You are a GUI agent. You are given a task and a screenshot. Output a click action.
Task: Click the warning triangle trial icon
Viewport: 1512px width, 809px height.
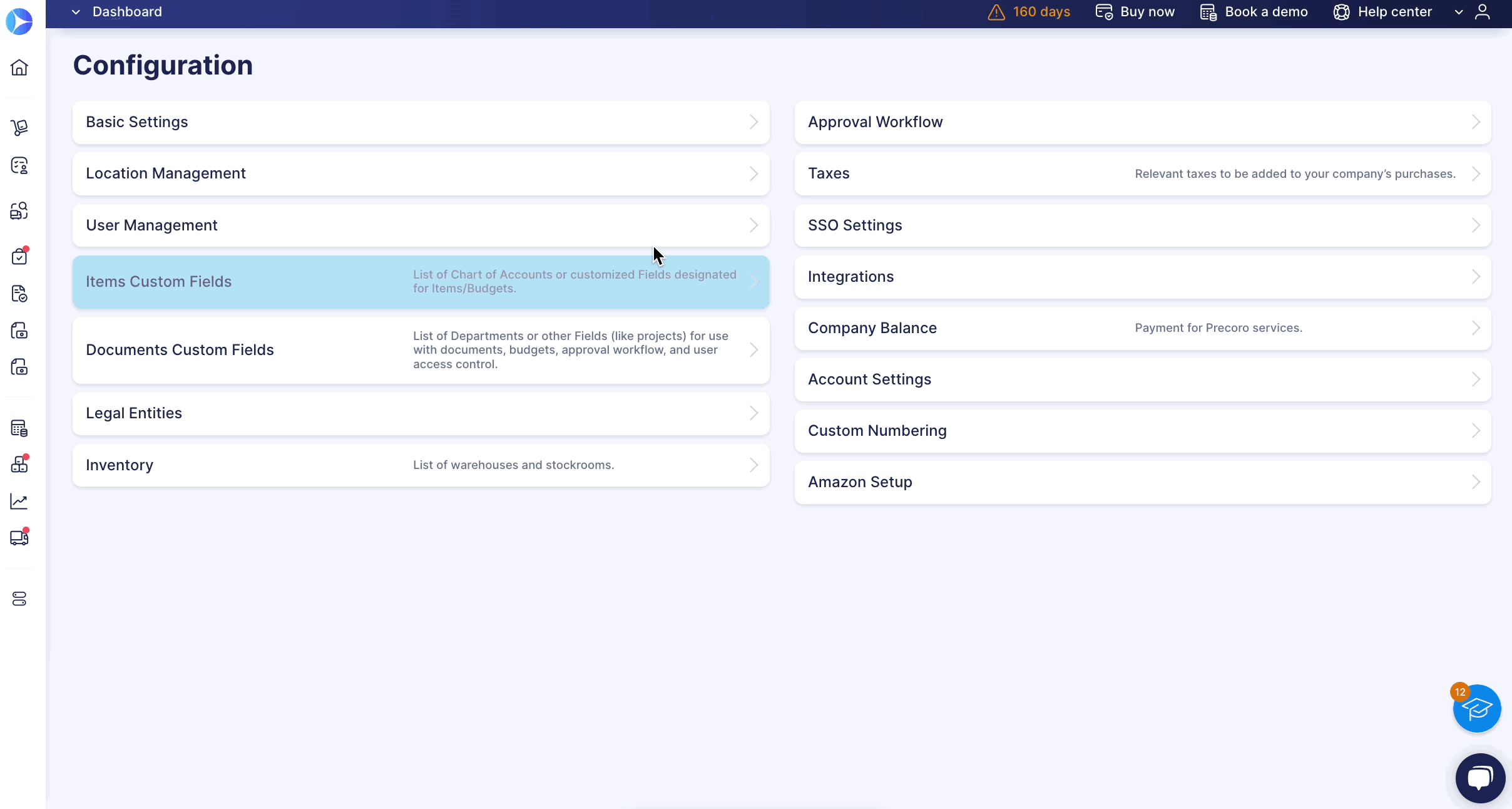pyautogui.click(x=996, y=12)
